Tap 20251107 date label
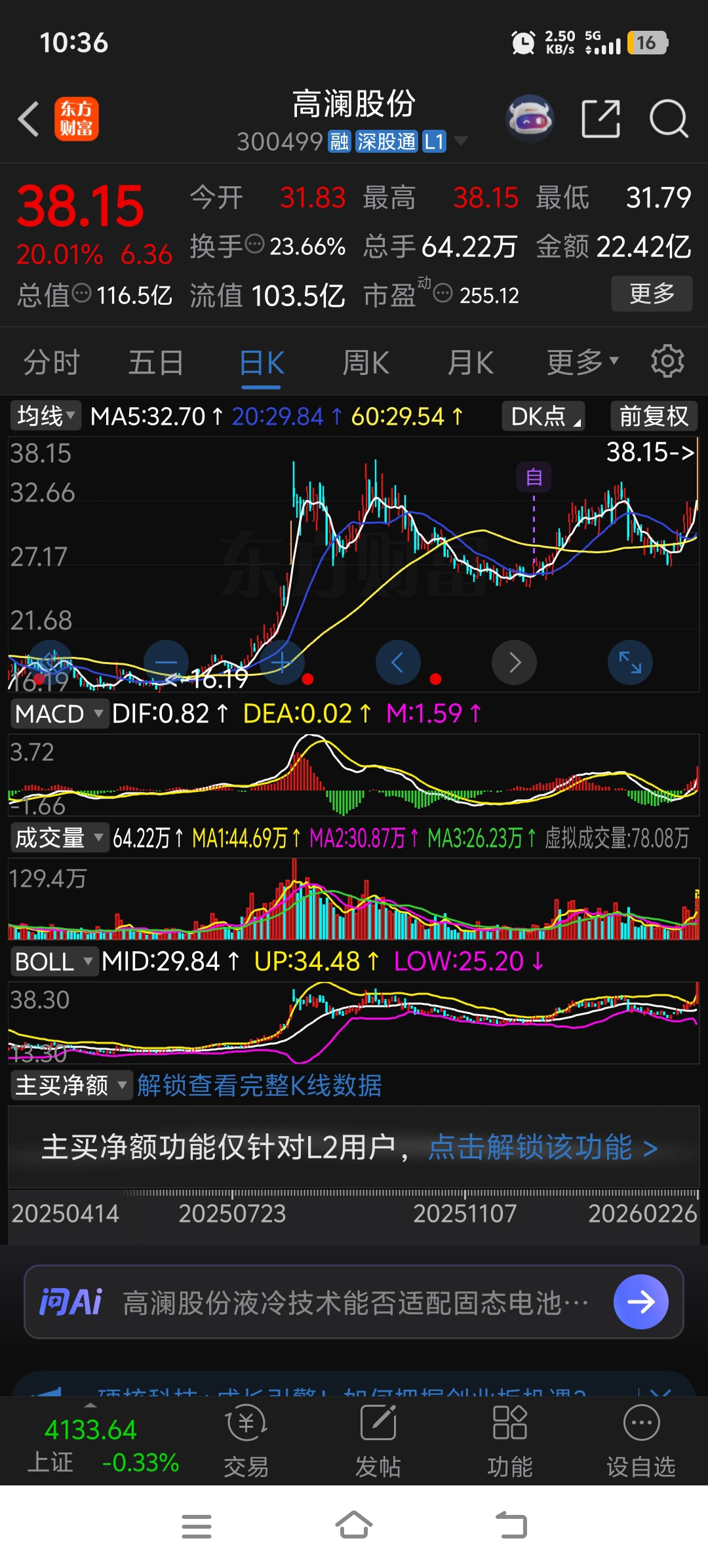 (x=465, y=1213)
